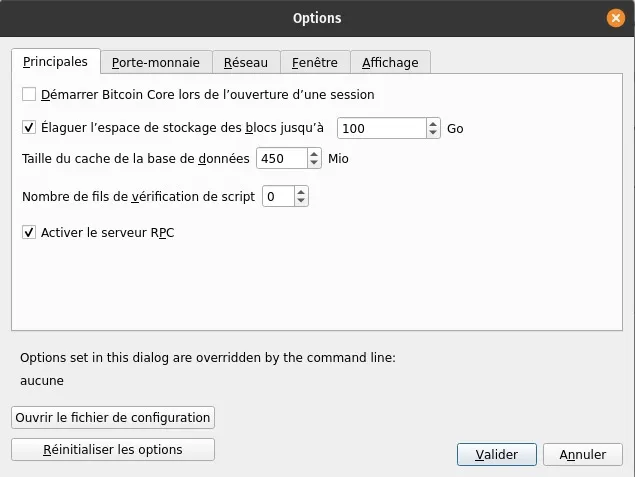Open the Réseau tab
Viewport: 635px width, 477px height.
click(x=245, y=62)
